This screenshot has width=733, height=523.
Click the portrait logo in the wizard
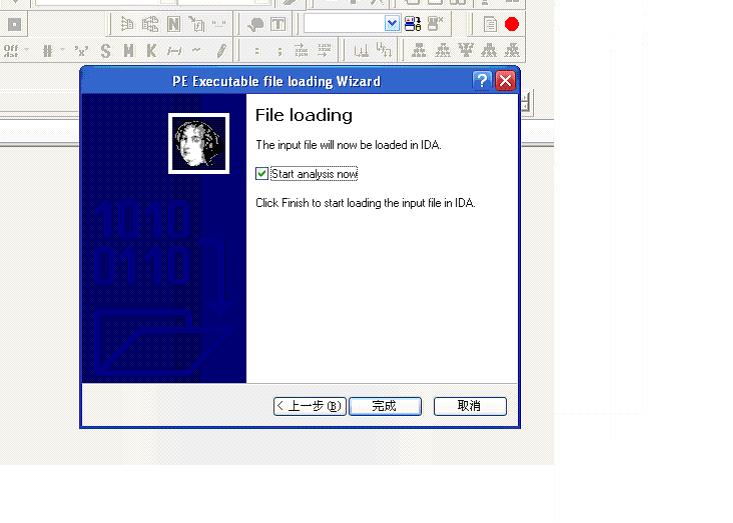pyautogui.click(x=199, y=143)
